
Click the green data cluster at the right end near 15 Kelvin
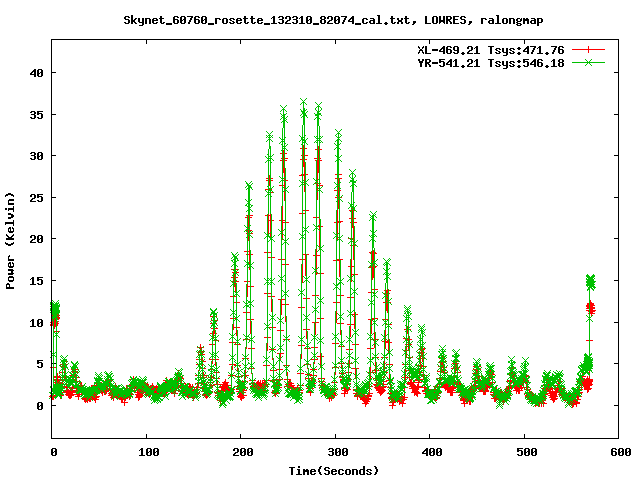point(590,282)
